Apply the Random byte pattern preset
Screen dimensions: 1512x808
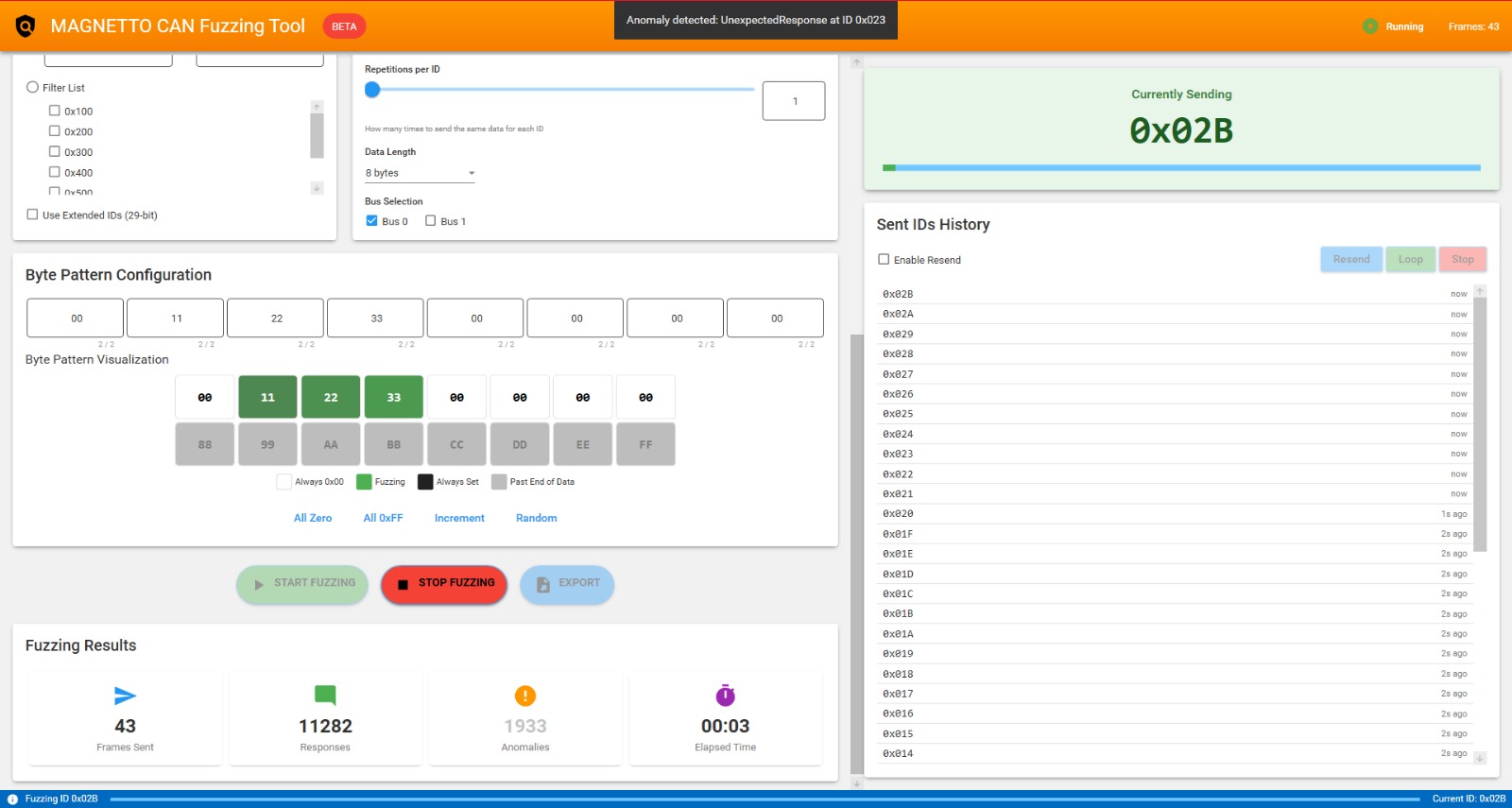536,518
